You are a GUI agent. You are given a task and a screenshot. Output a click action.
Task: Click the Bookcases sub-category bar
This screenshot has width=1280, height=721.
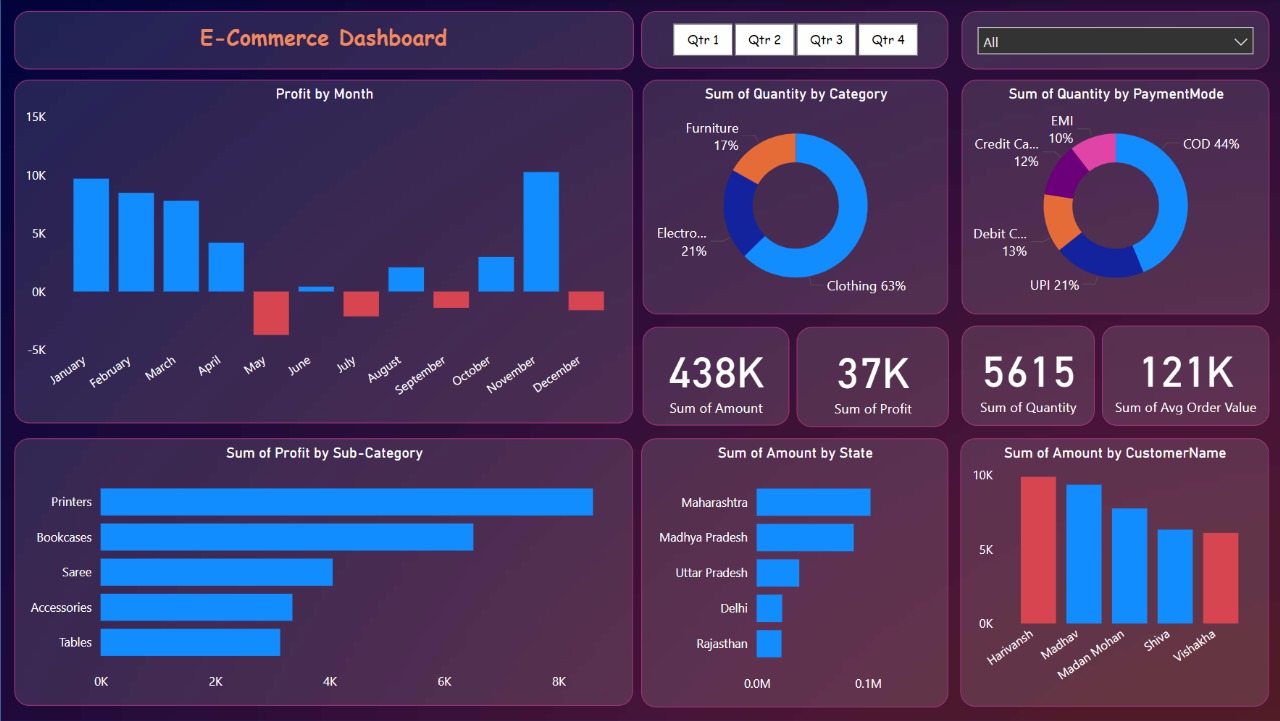[287, 537]
